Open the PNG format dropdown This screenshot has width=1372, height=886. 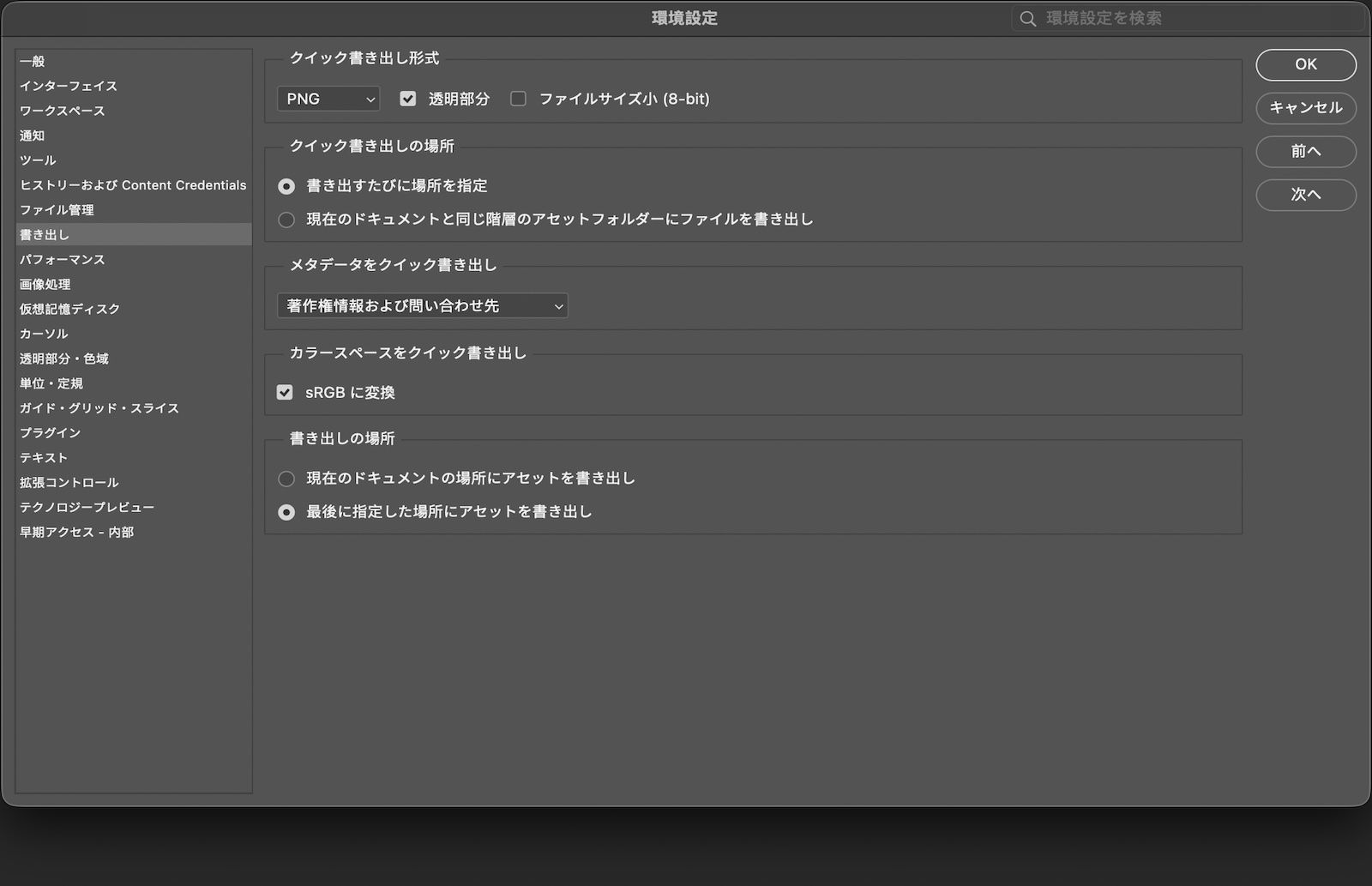coord(328,99)
